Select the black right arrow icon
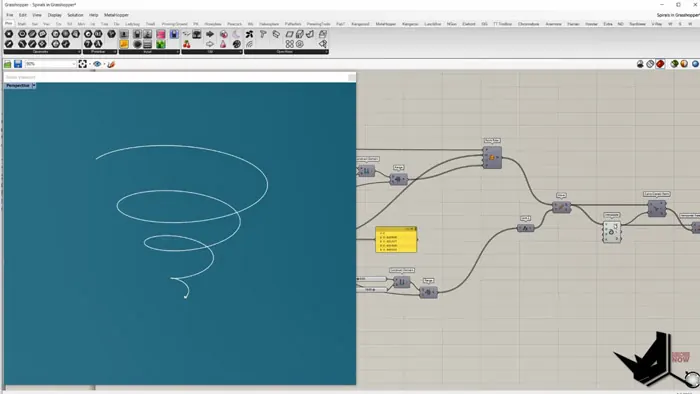 tap(210, 34)
